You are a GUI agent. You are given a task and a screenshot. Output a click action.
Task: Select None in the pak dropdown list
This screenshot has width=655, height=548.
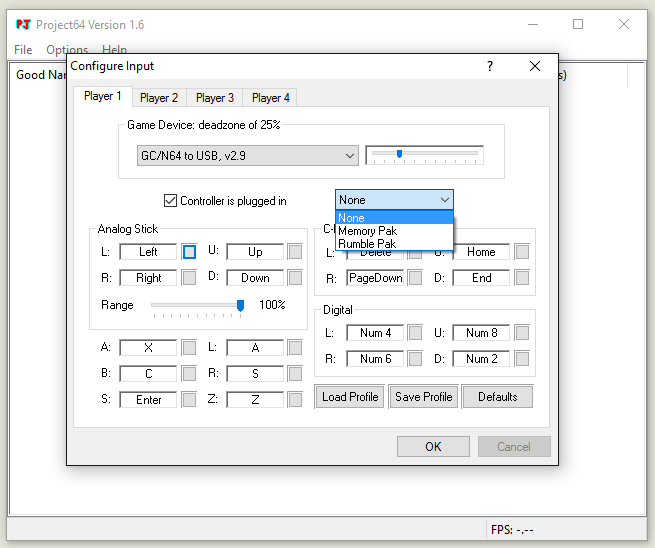tap(394, 218)
